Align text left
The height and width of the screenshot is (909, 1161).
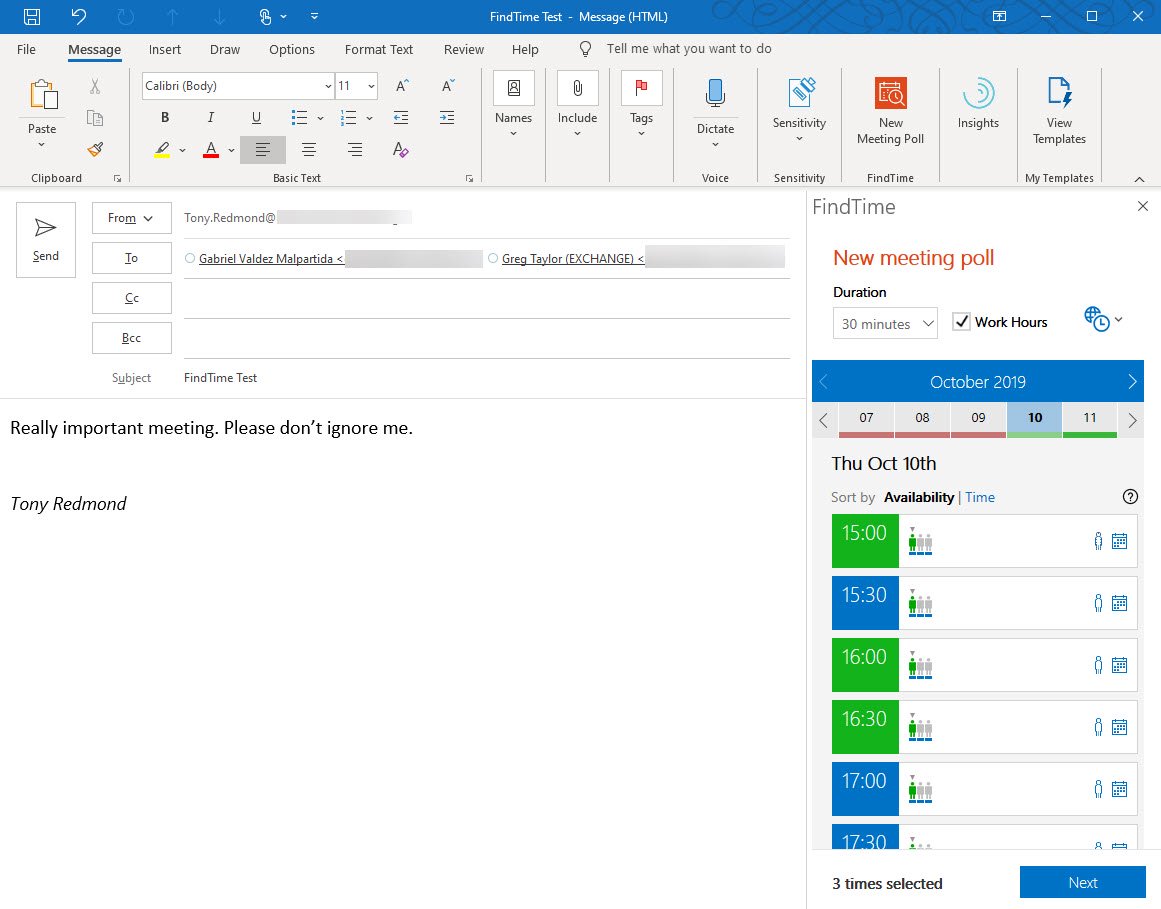click(262, 150)
